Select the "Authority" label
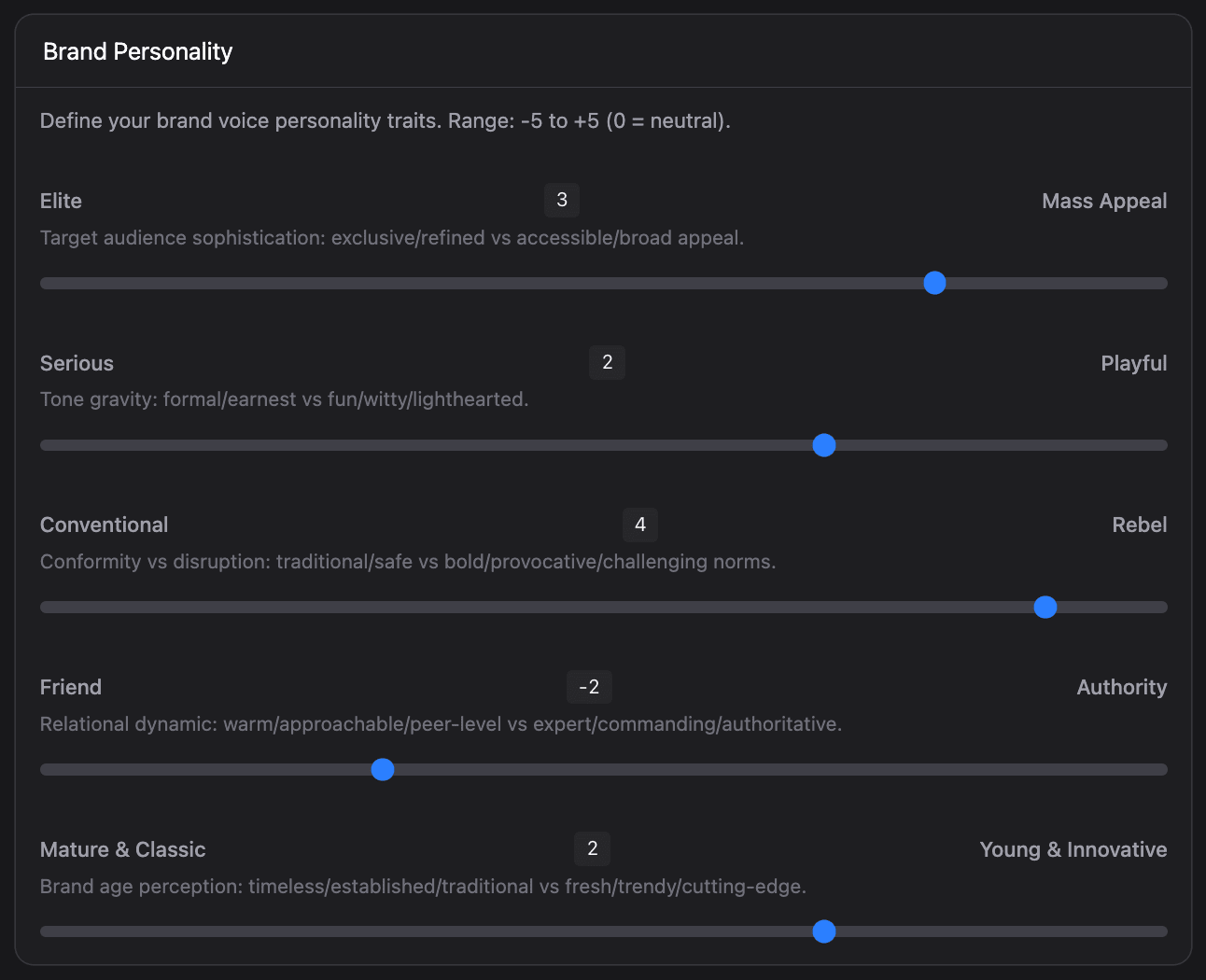Screen dimensions: 1206x980 click(x=1122, y=687)
